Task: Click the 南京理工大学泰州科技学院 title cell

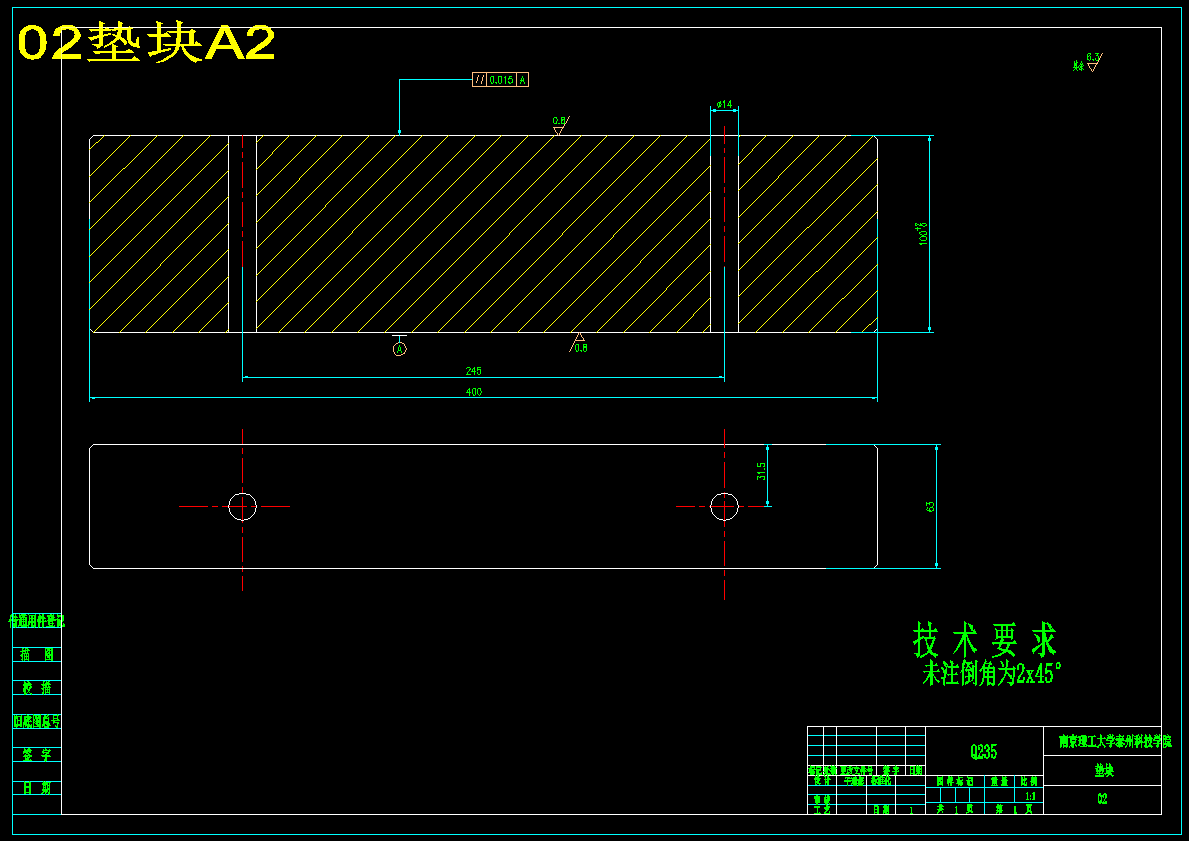Action: tap(1103, 741)
